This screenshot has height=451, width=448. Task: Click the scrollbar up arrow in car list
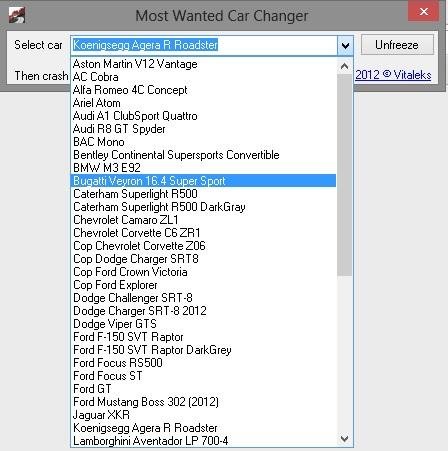(345, 66)
